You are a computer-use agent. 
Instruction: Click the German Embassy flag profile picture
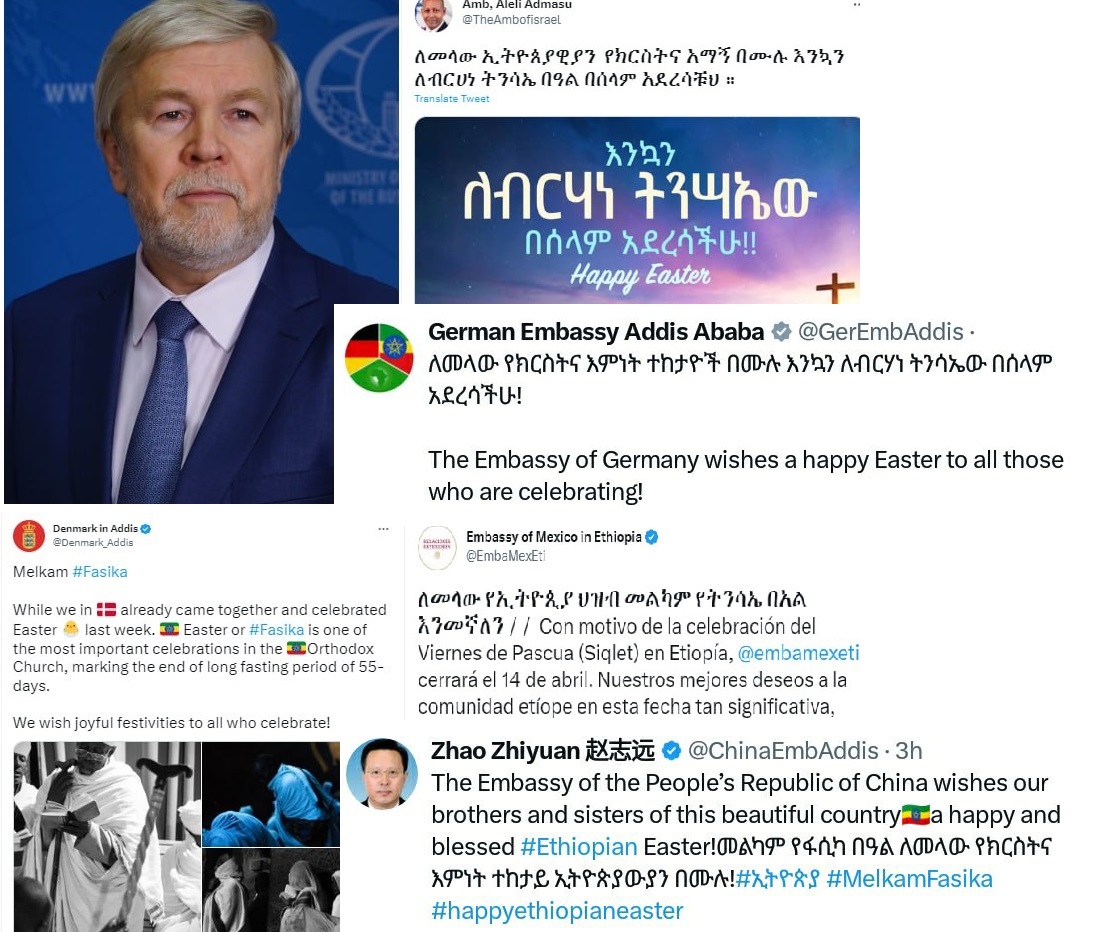379,358
